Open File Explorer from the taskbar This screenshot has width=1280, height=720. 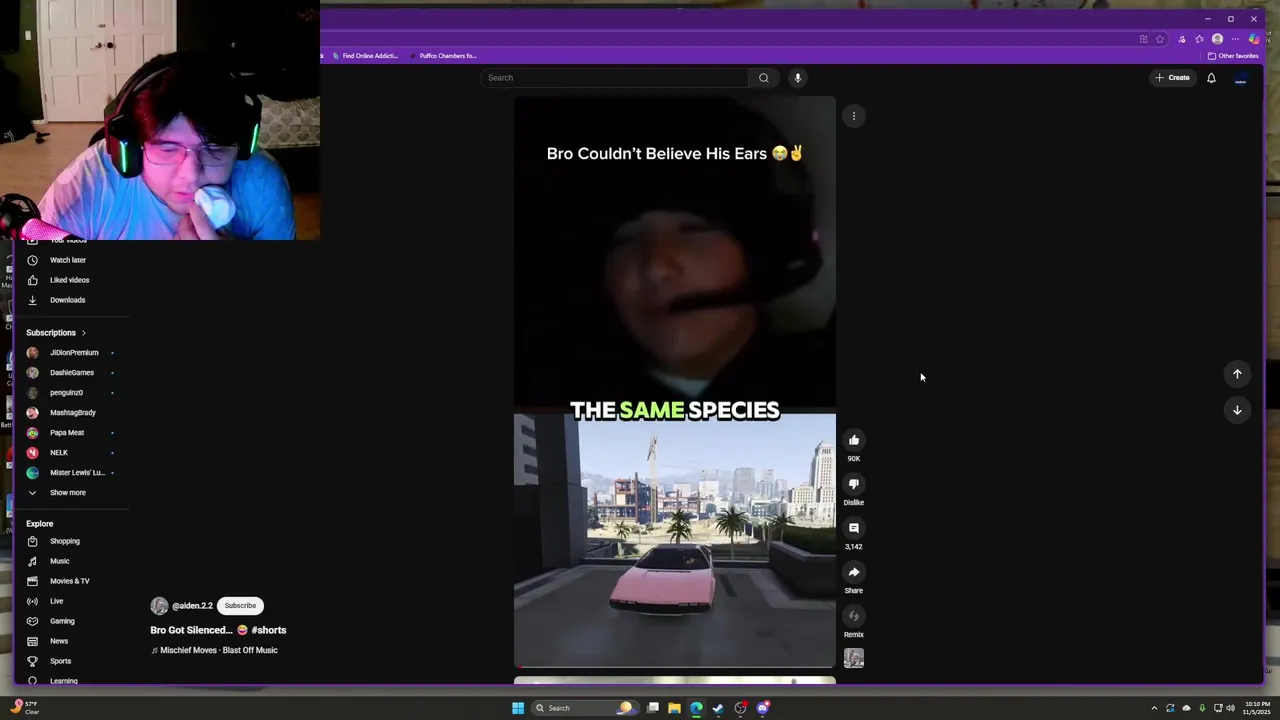tap(674, 708)
